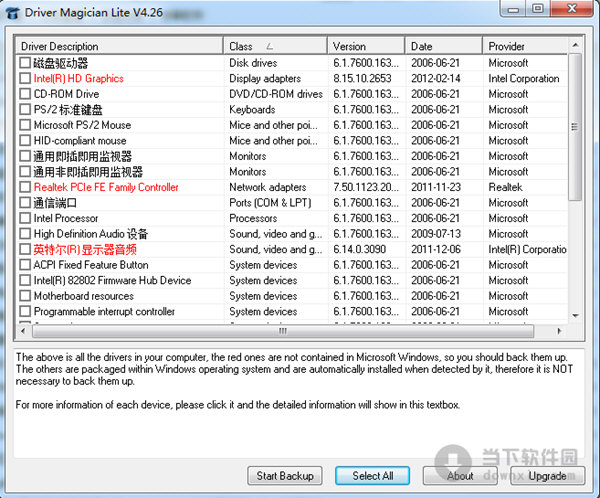Select the Realtek PCIe FE Family Controller name

[x=106, y=187]
